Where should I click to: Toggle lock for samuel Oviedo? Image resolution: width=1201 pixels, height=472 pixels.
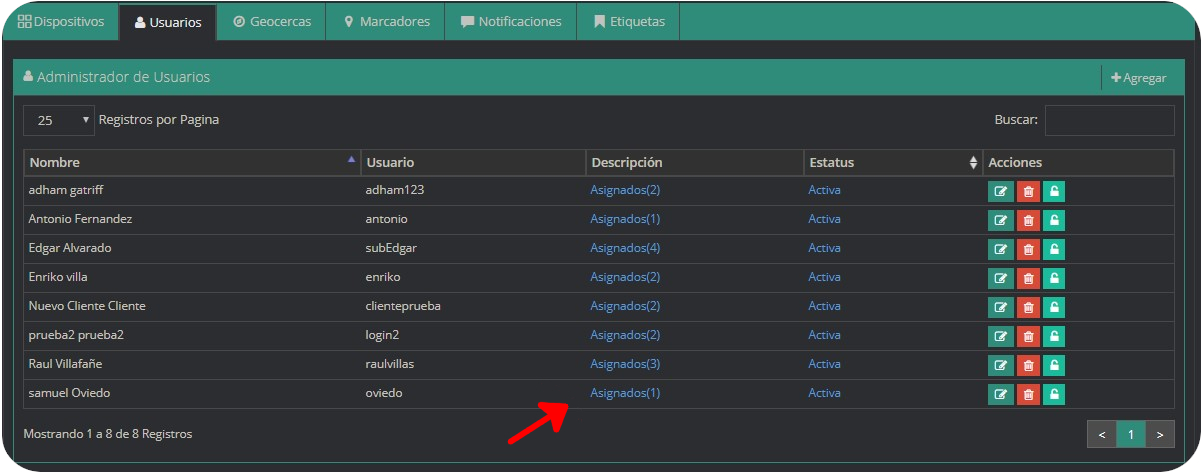point(1054,394)
